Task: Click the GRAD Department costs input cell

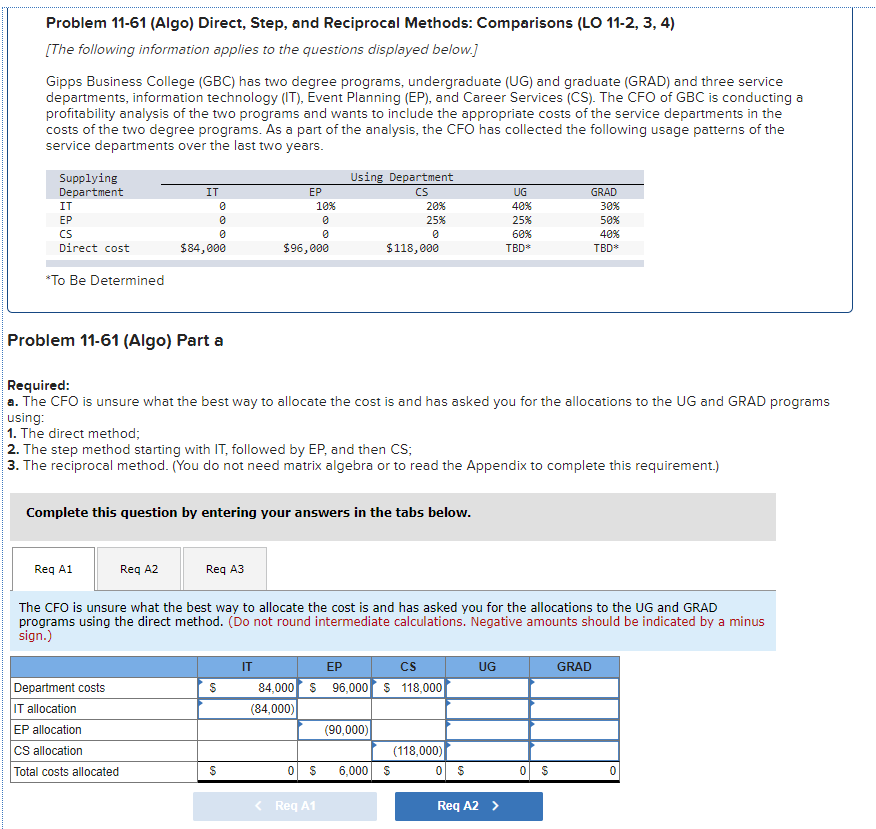Action: pos(574,687)
